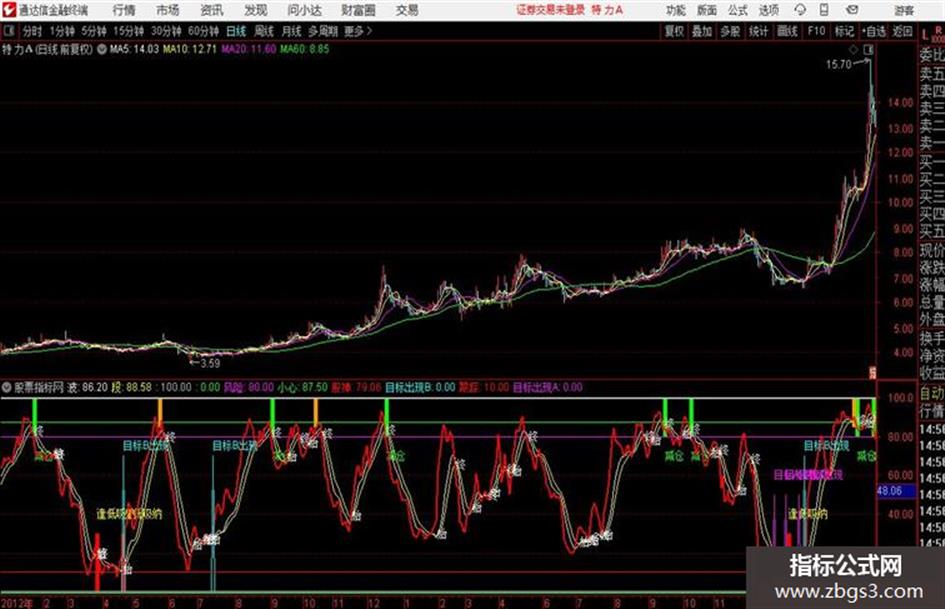Open the 市场 menu
945x609 pixels.
(168, 10)
